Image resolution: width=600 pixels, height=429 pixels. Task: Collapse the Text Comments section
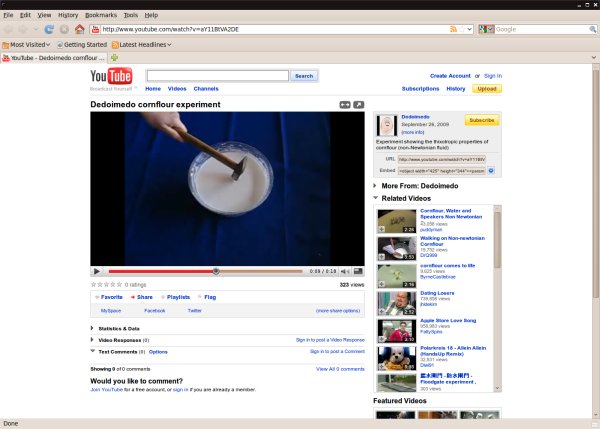(93, 351)
